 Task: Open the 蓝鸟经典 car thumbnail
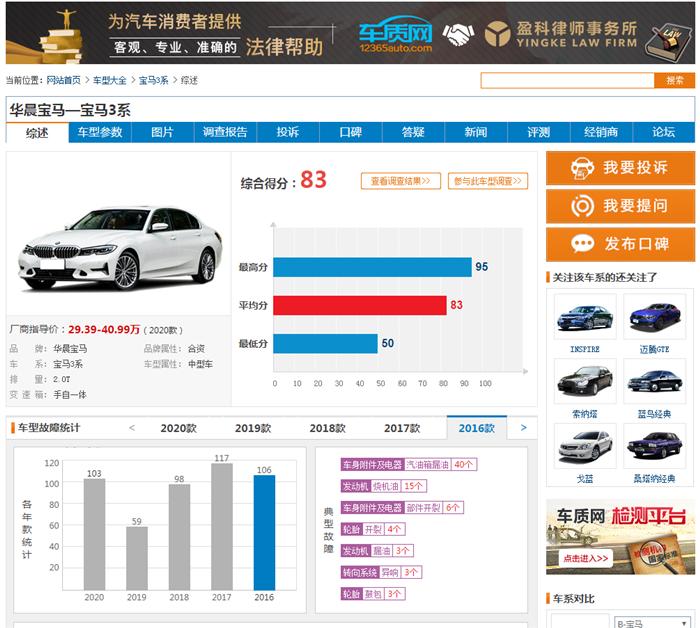pos(654,382)
